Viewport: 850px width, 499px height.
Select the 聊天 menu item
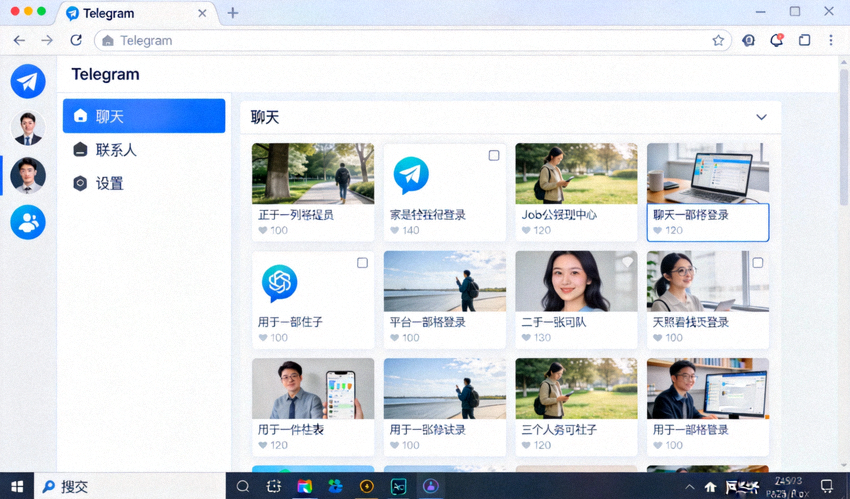pyautogui.click(x=144, y=116)
